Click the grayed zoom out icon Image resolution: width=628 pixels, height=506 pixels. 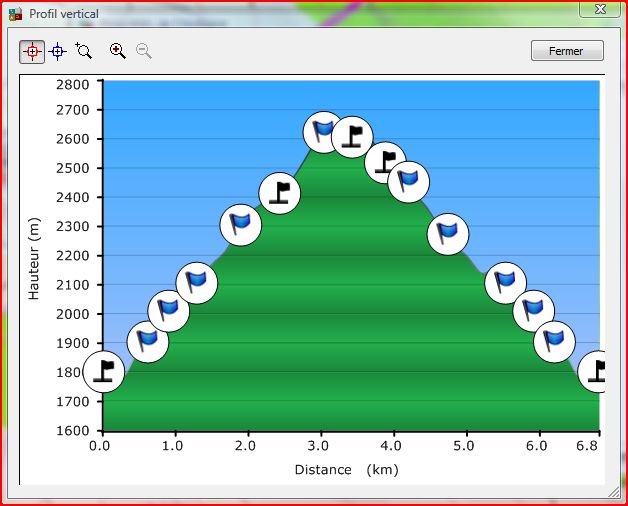pyautogui.click(x=144, y=51)
